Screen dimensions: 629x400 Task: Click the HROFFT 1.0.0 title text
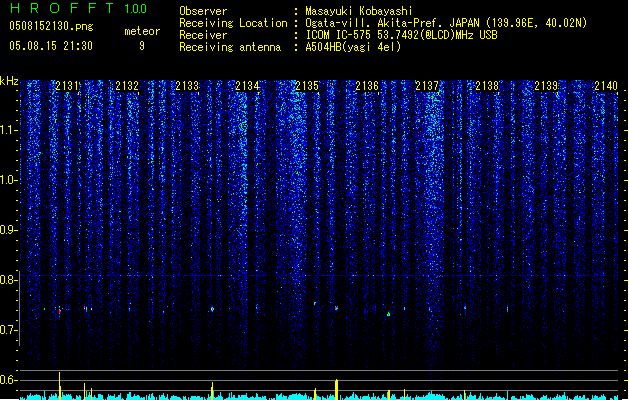coord(79,8)
